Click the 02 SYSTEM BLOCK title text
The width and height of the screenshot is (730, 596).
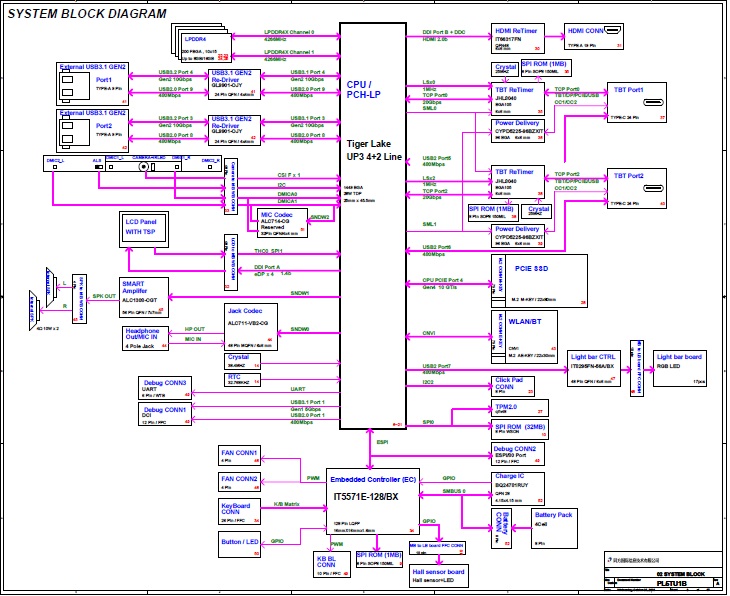point(681,574)
